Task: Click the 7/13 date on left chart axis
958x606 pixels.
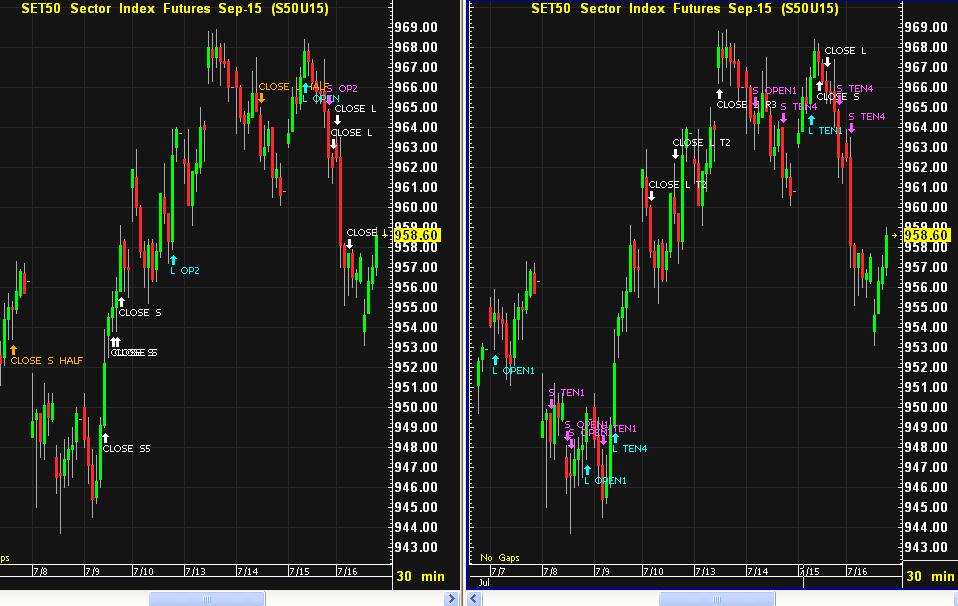Action: pyautogui.click(x=193, y=571)
